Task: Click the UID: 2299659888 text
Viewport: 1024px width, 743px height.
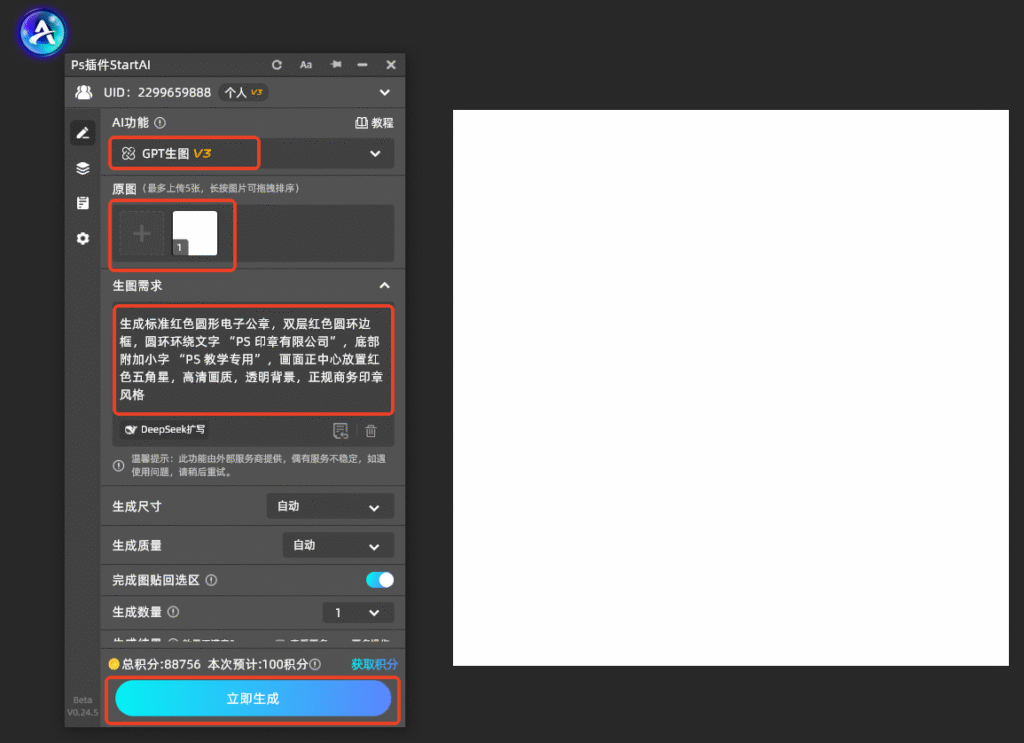Action: (157, 93)
